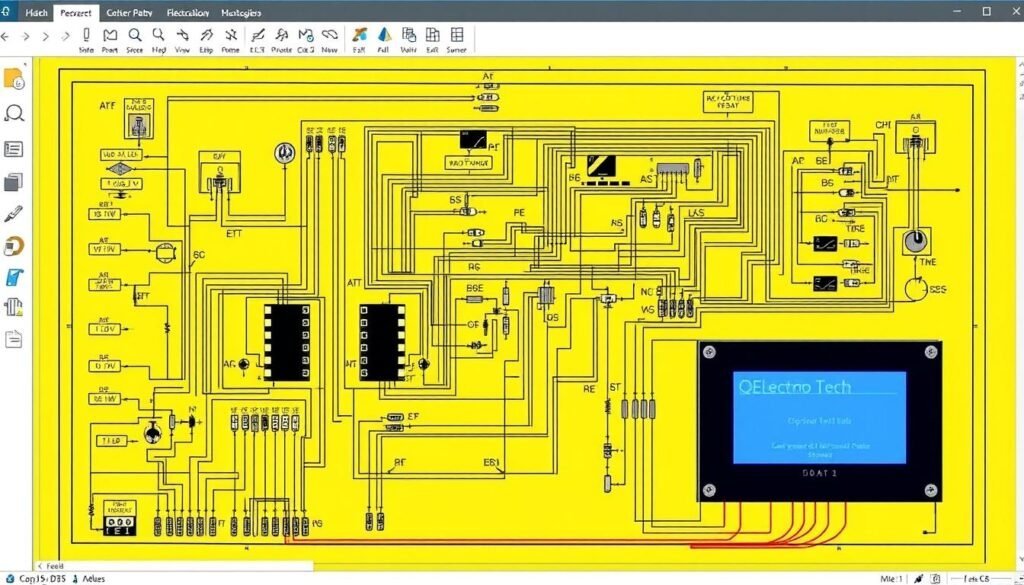
Task: Click the application logo in title bar
Action: tap(6, 12)
